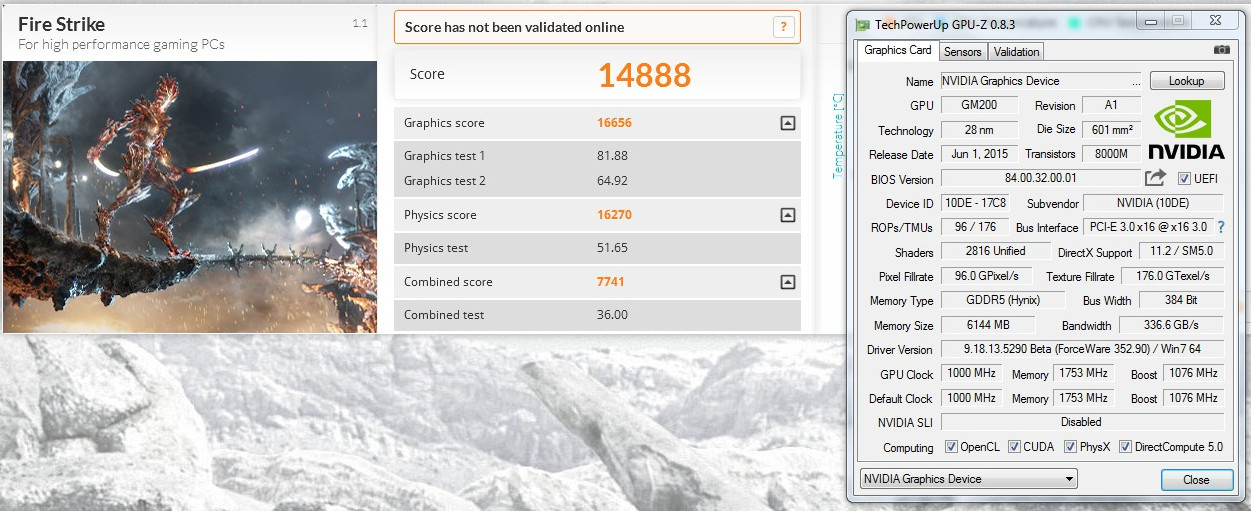1251x511 pixels.
Task: Click the GPU-Z title bar app icon
Action: 862,24
